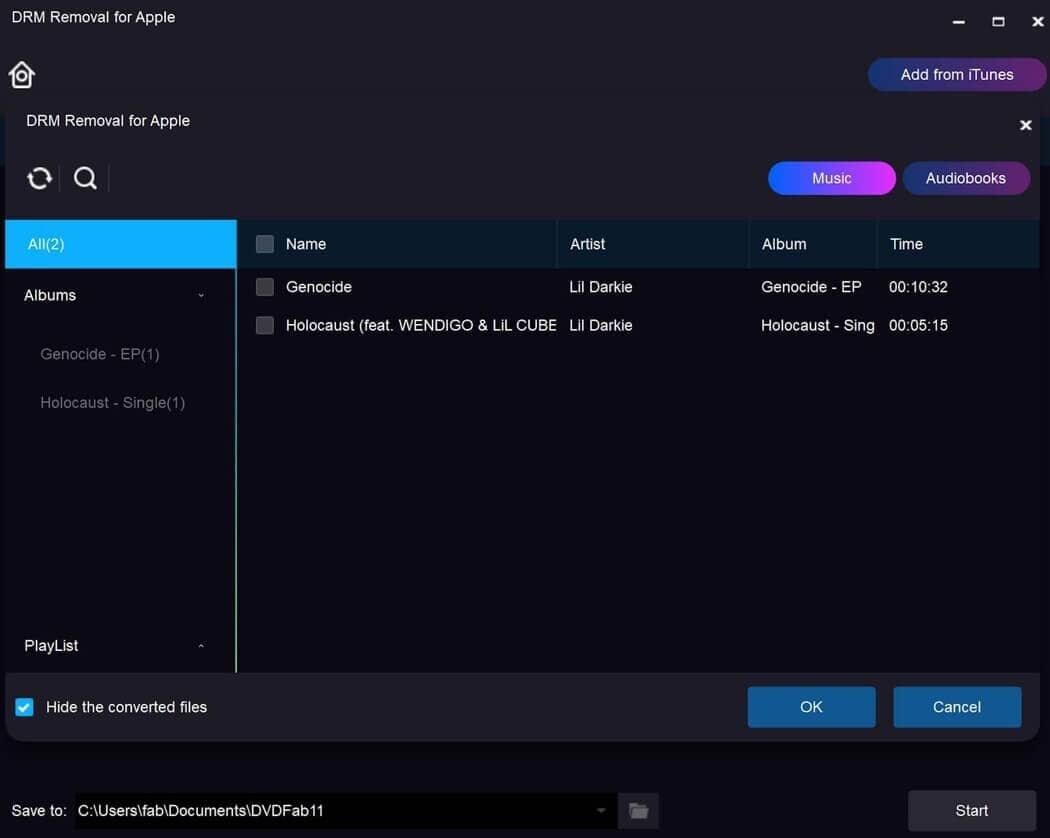Sort by the Time column header

coord(906,244)
